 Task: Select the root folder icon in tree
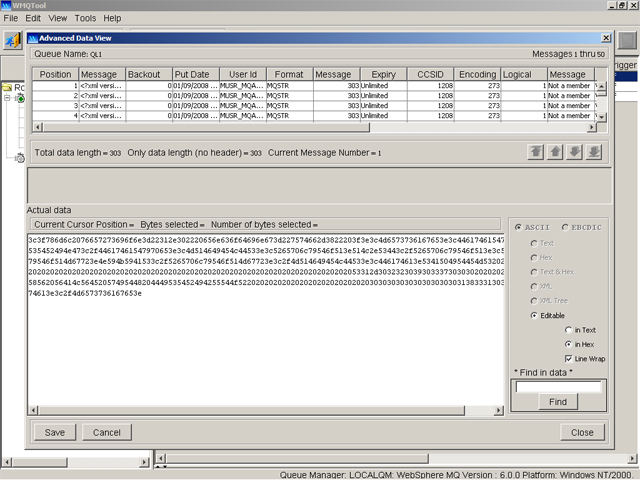7,87
